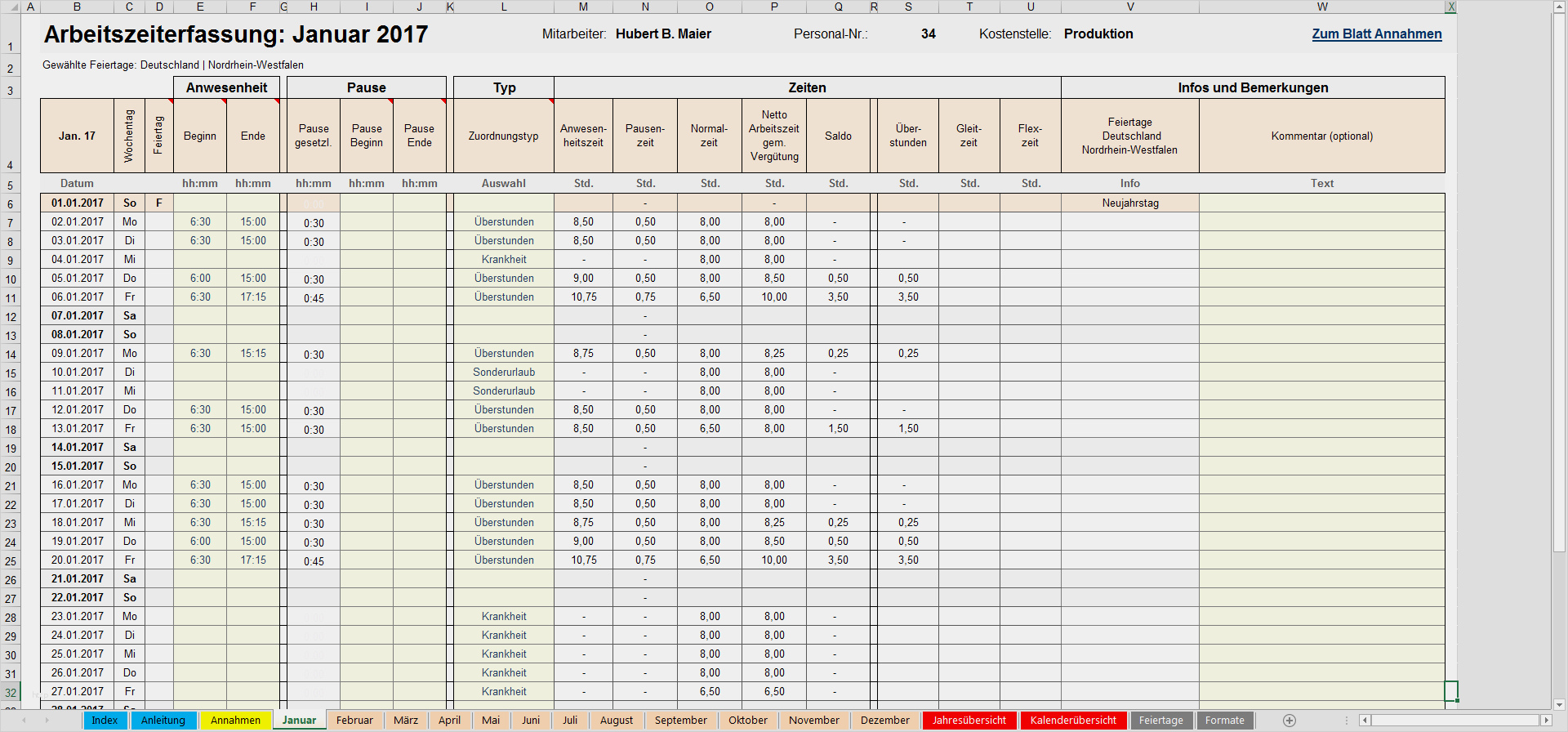Open the Zum Blatt Annahmen link
This screenshot has height=732, width=1568.
pos(1376,34)
